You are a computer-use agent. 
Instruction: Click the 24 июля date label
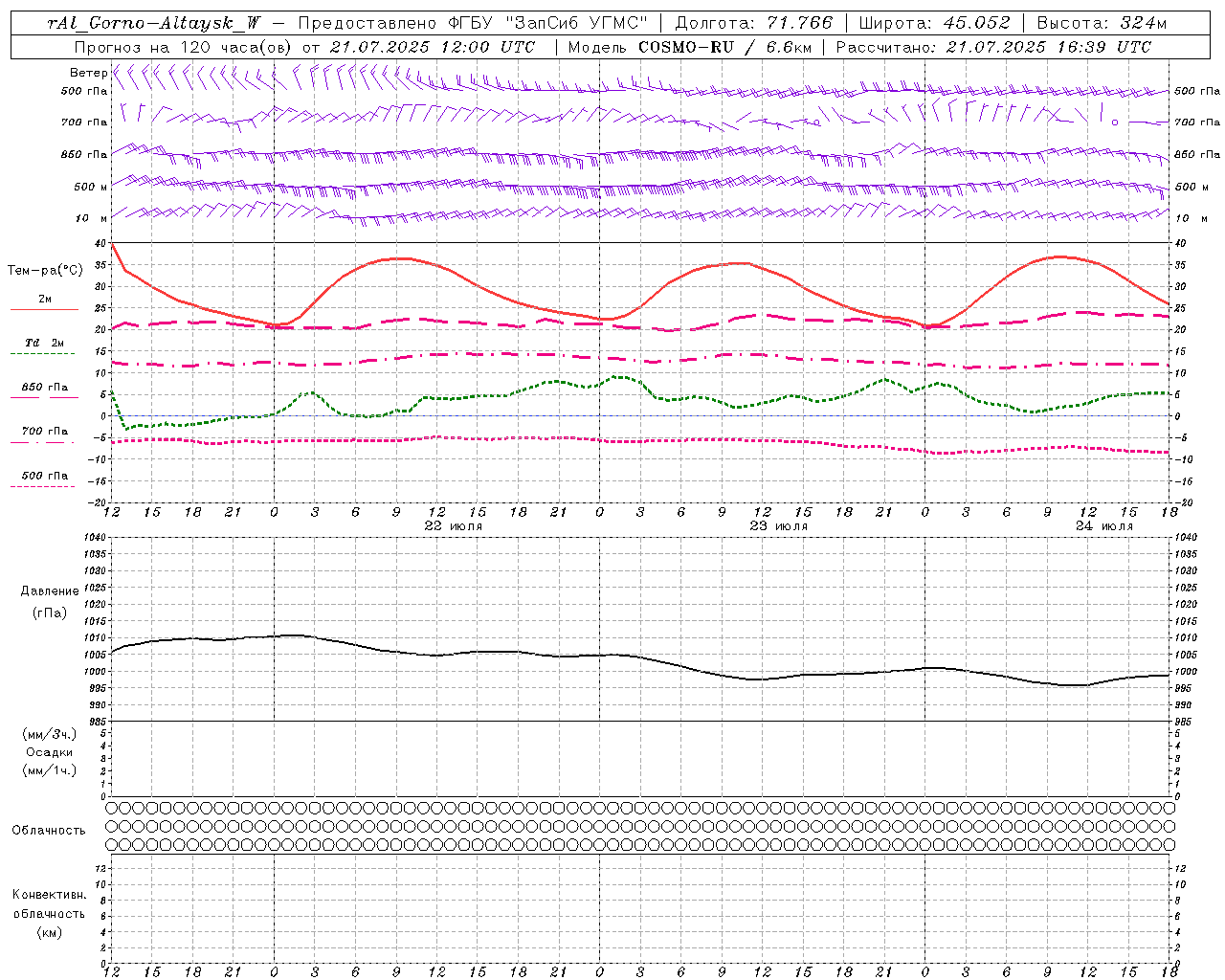click(x=1104, y=526)
